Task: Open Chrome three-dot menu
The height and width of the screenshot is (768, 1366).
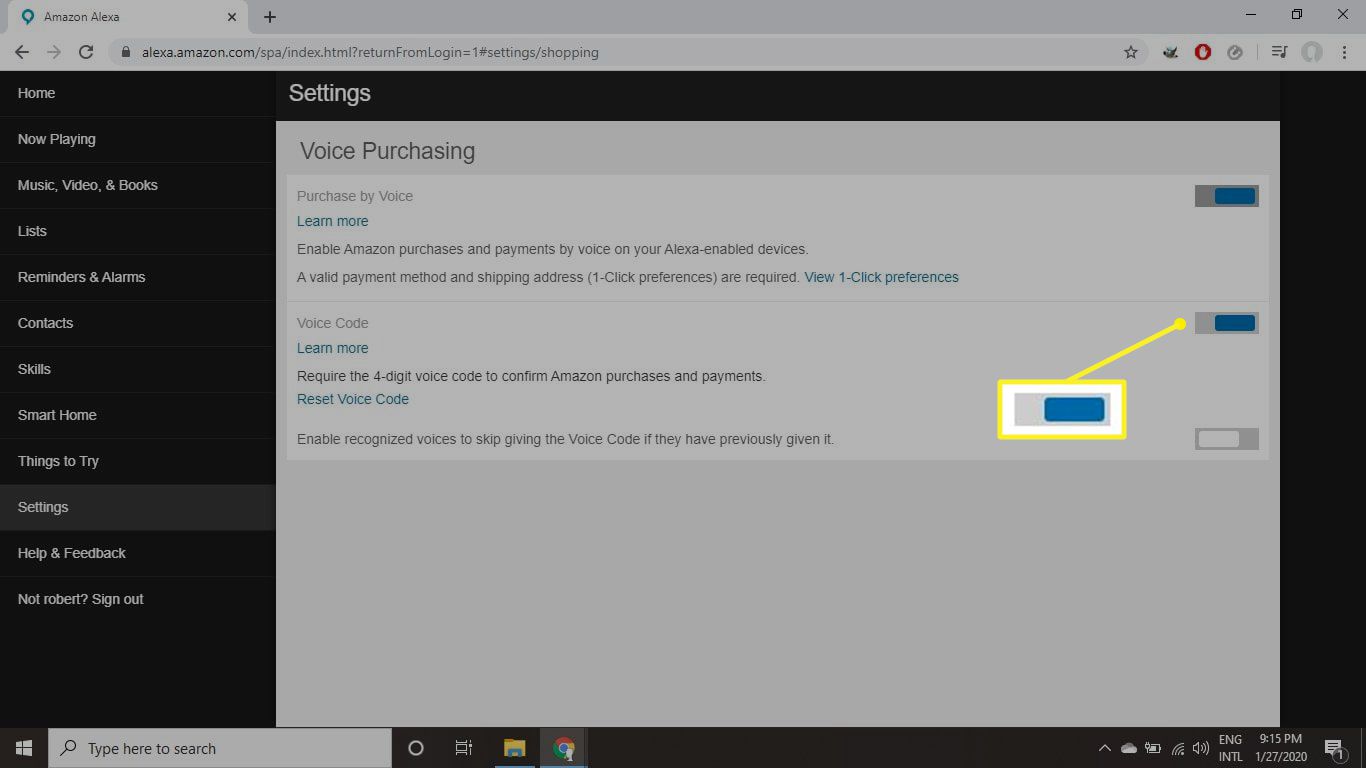Action: tap(1344, 52)
